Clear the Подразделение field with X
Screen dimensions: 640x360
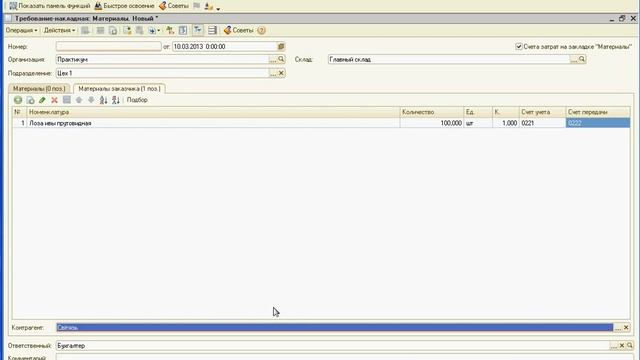(281, 73)
